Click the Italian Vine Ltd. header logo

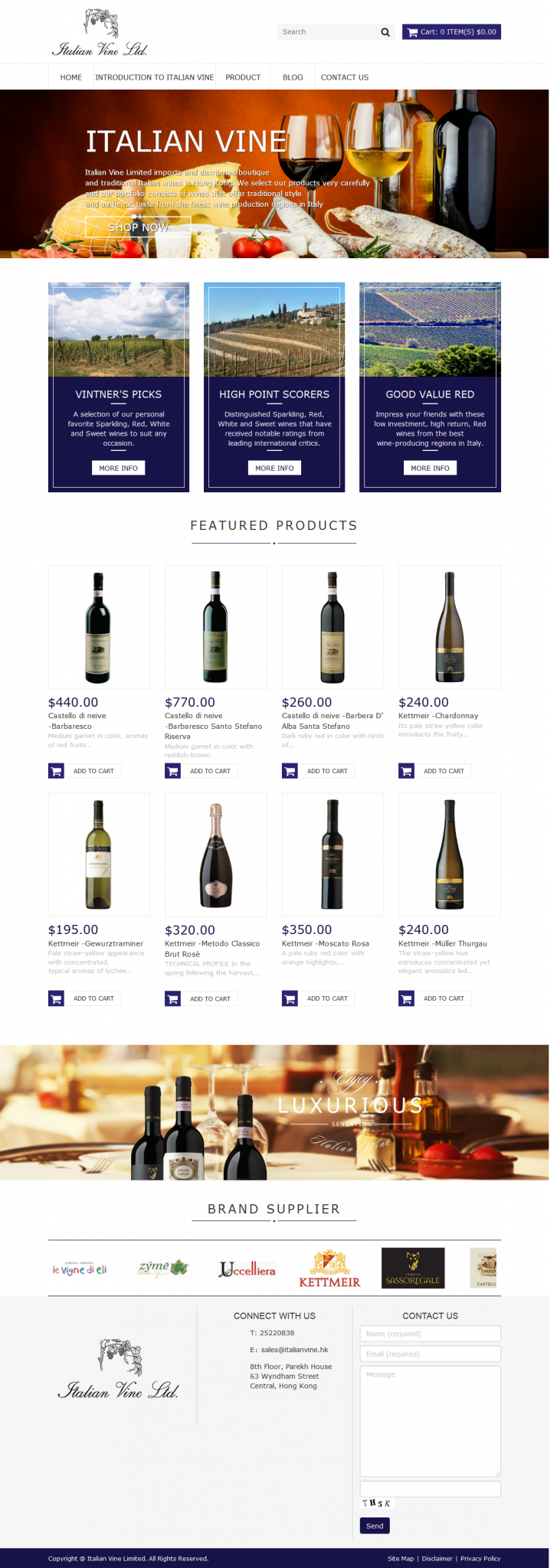click(100, 33)
